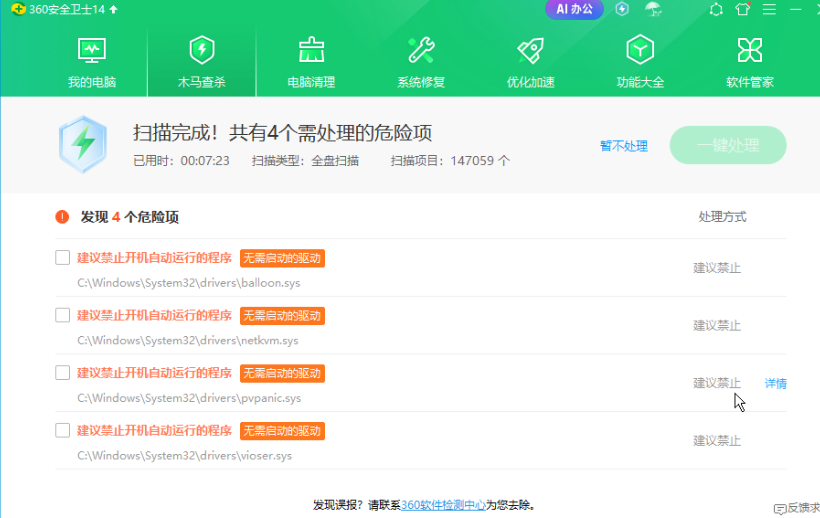Check the box for pvpanic.sys item
The height and width of the screenshot is (518, 820).
[x=63, y=373]
